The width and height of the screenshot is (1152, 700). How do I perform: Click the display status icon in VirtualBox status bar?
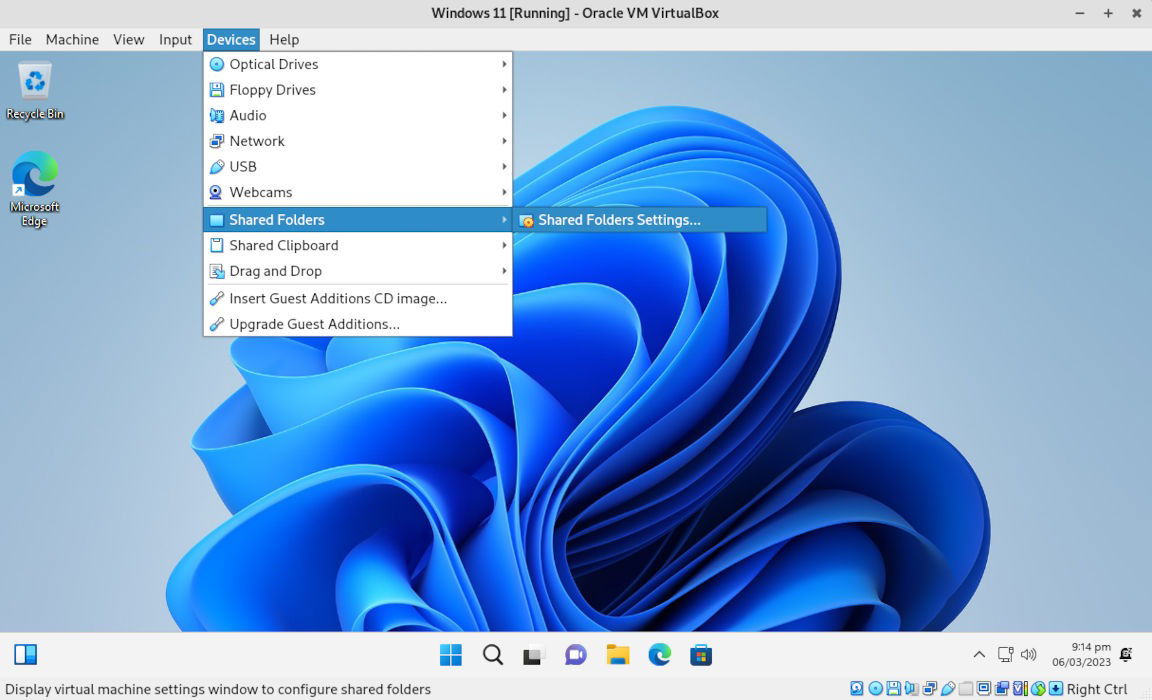tap(985, 689)
